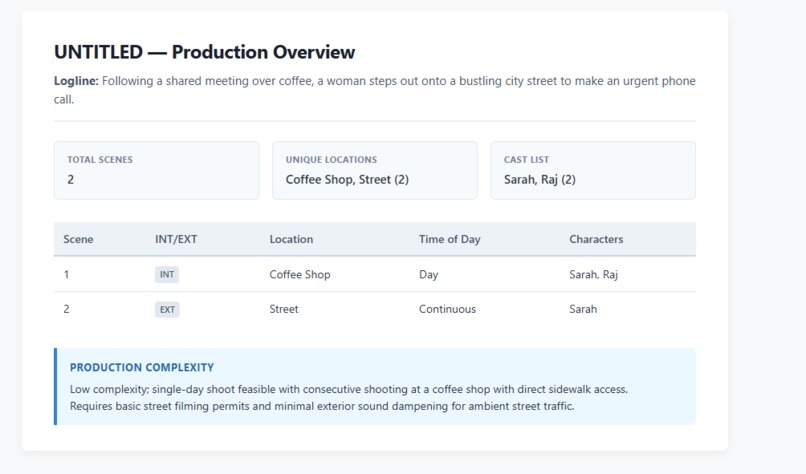The image size is (806, 474).
Task: Click 'Coffee Shop, Street (2)' value
Action: 347,179
